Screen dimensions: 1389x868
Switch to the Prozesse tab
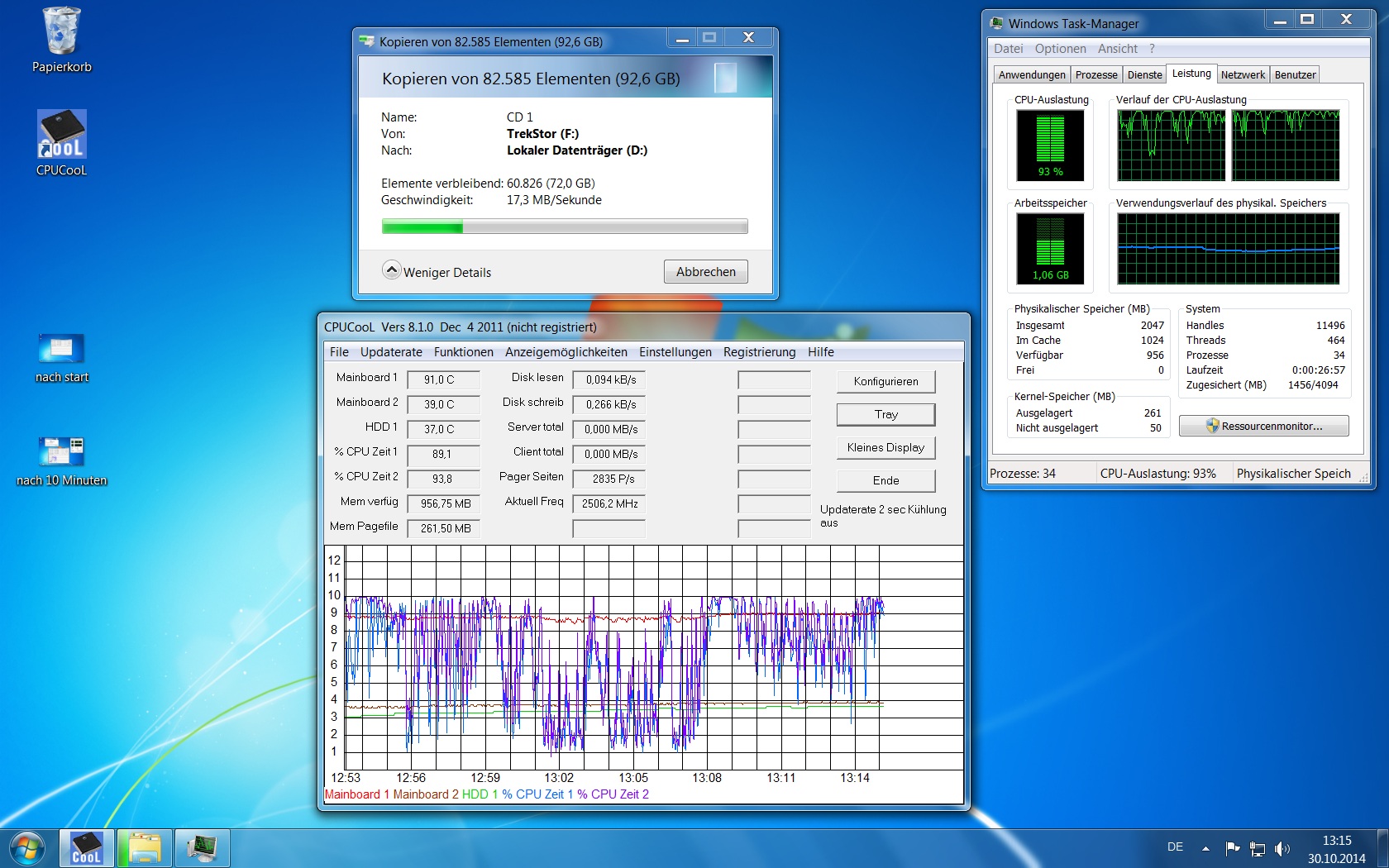(x=1096, y=74)
